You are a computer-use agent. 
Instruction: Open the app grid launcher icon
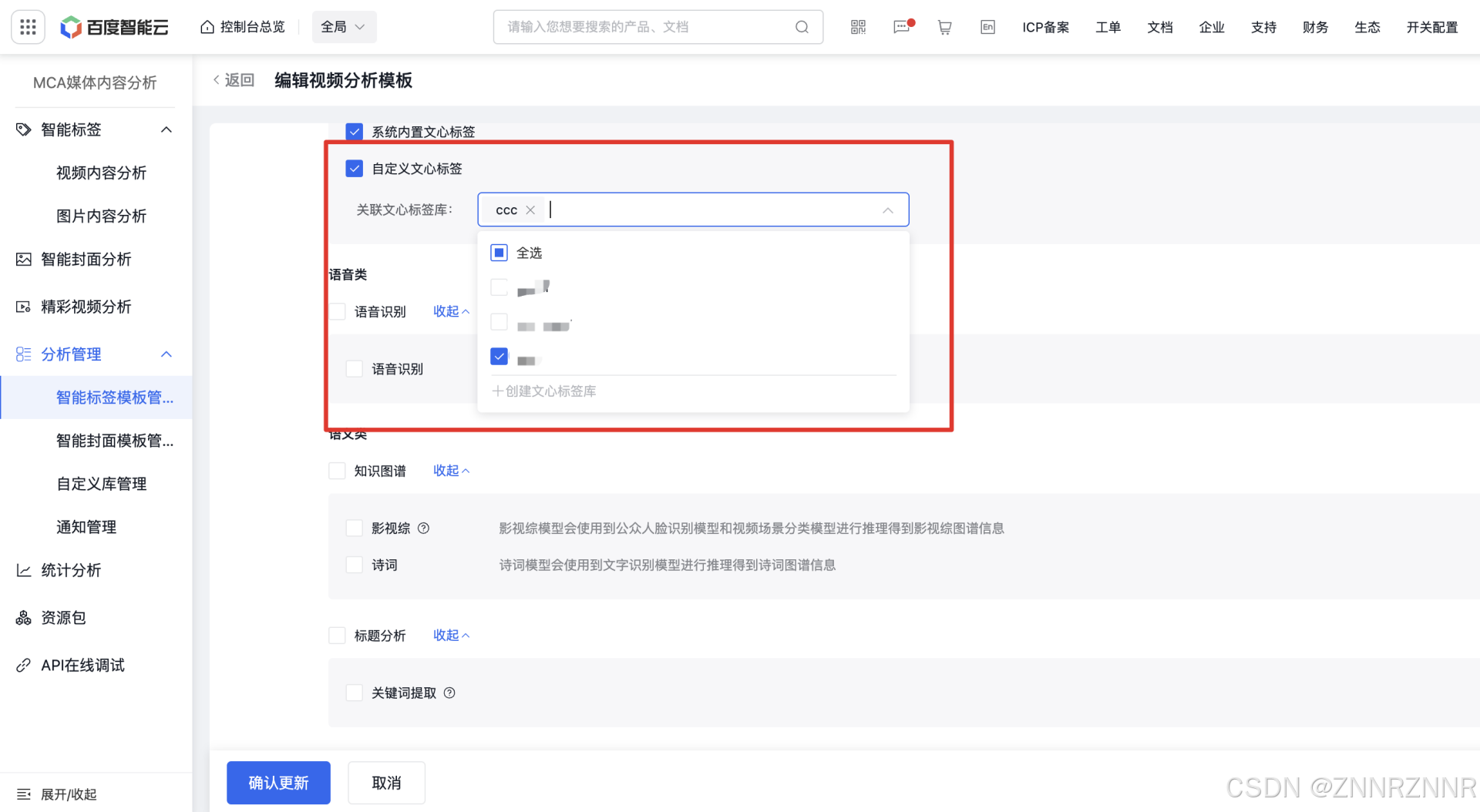pyautogui.click(x=28, y=27)
